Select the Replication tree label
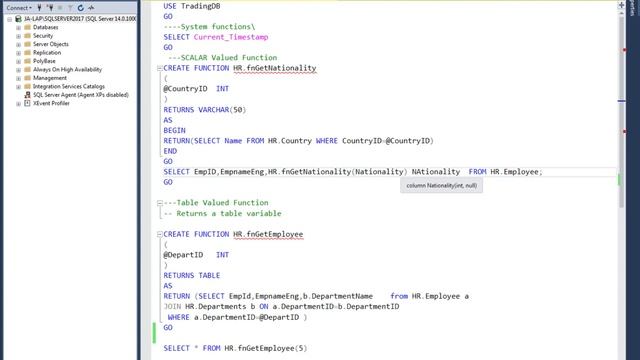The width and height of the screenshot is (640, 360). (x=47, y=53)
